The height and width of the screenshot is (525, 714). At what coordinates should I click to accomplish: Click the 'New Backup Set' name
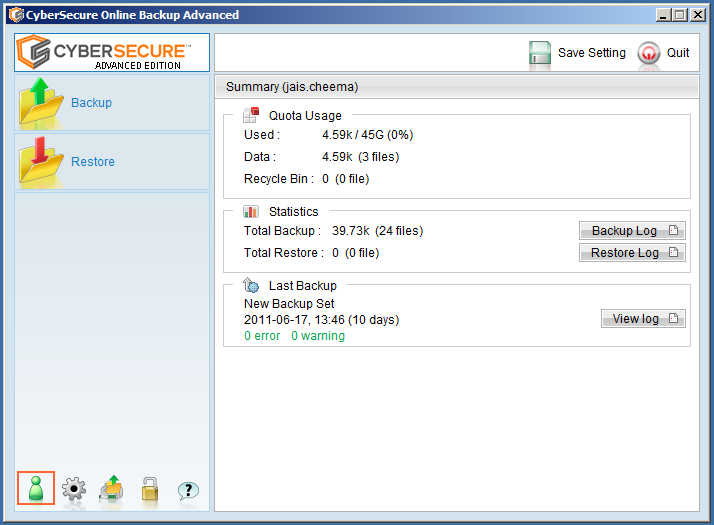click(x=289, y=304)
